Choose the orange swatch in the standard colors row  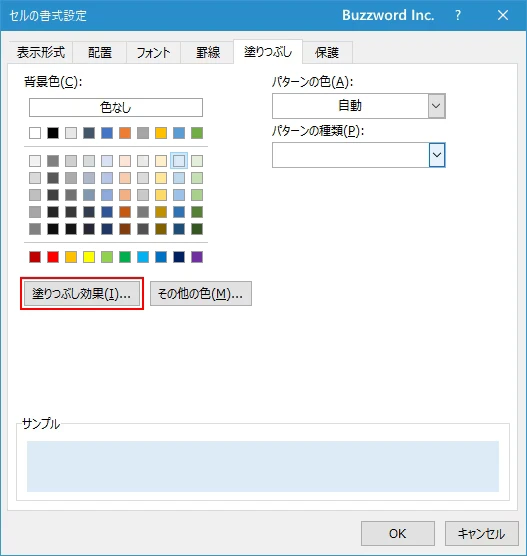pyautogui.click(x=71, y=257)
